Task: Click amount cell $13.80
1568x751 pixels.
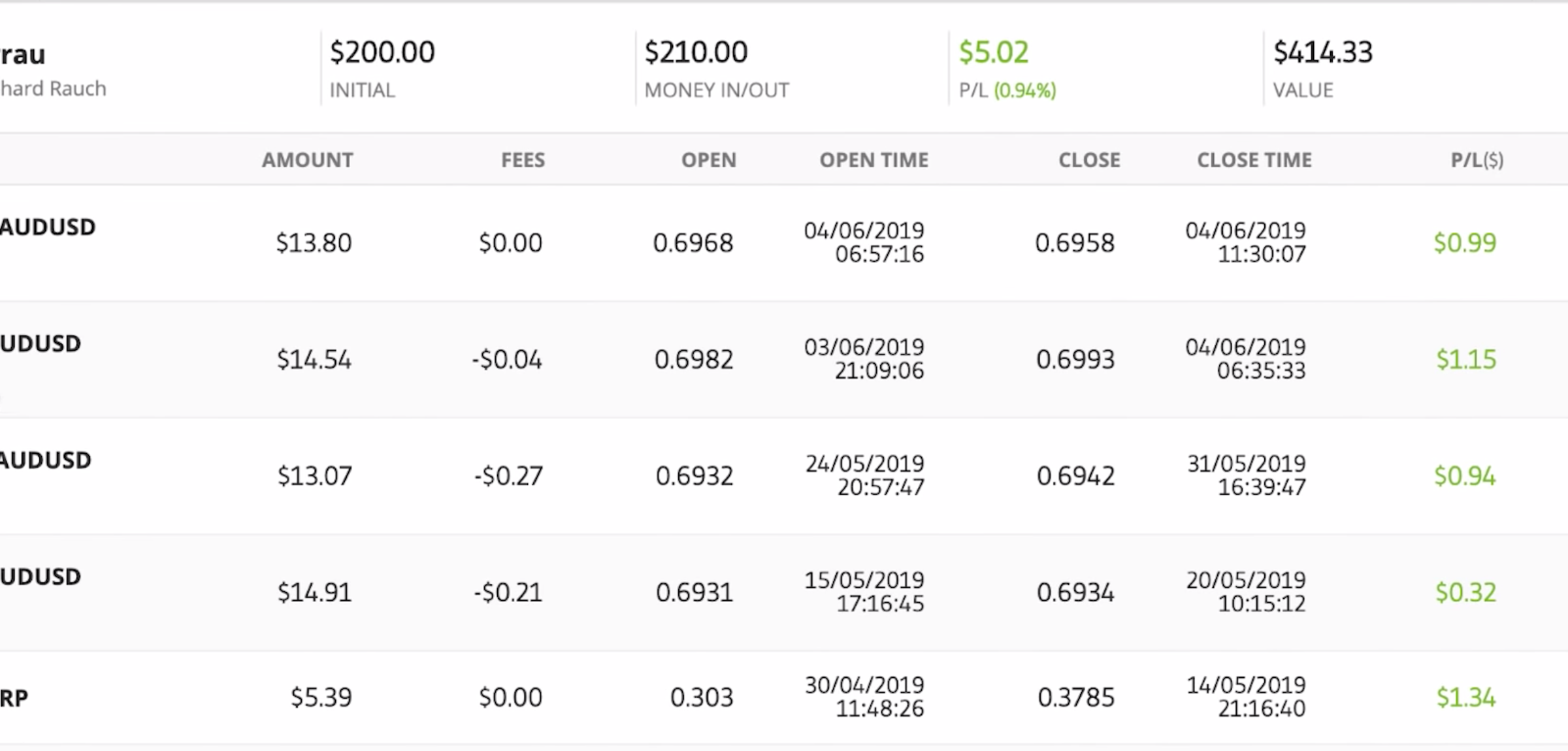Action: (x=314, y=243)
